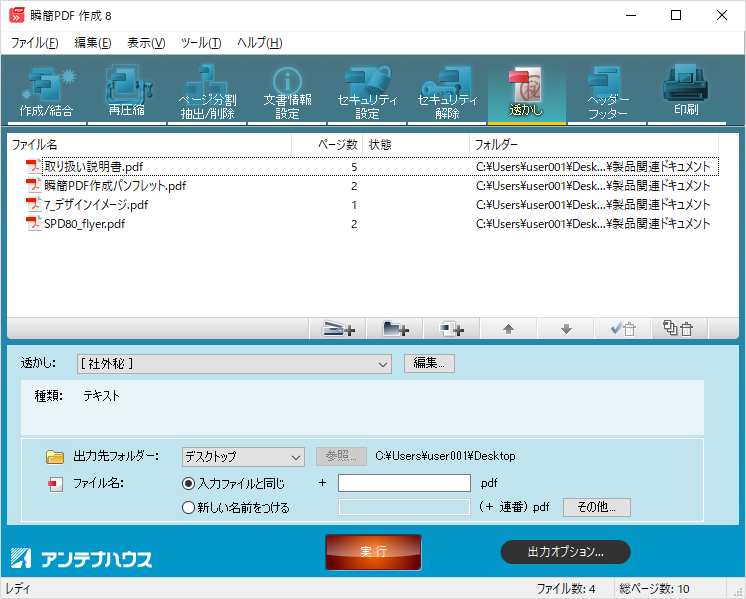
Task: Move selected file down with arrow
Action: (566, 329)
